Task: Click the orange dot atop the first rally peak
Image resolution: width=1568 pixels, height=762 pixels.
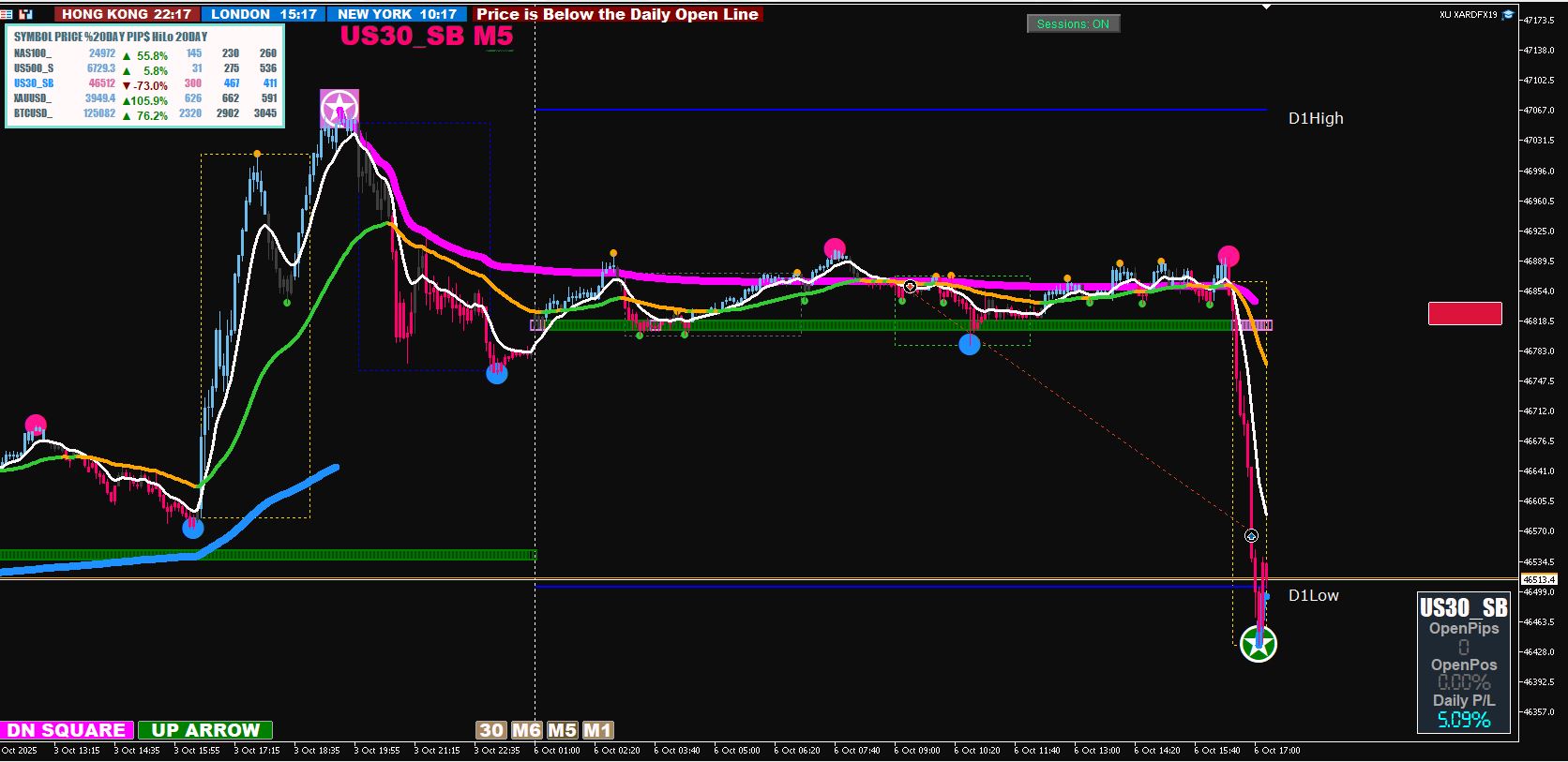Action: (257, 154)
